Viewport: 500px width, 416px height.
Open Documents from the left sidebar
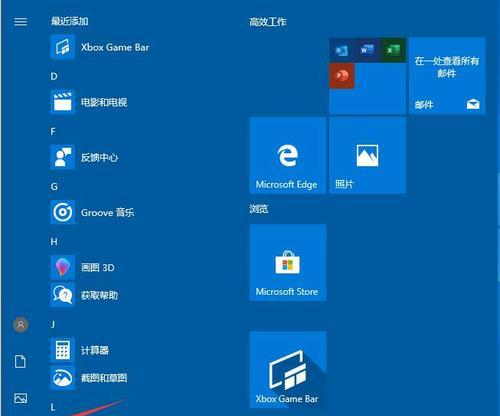20,362
